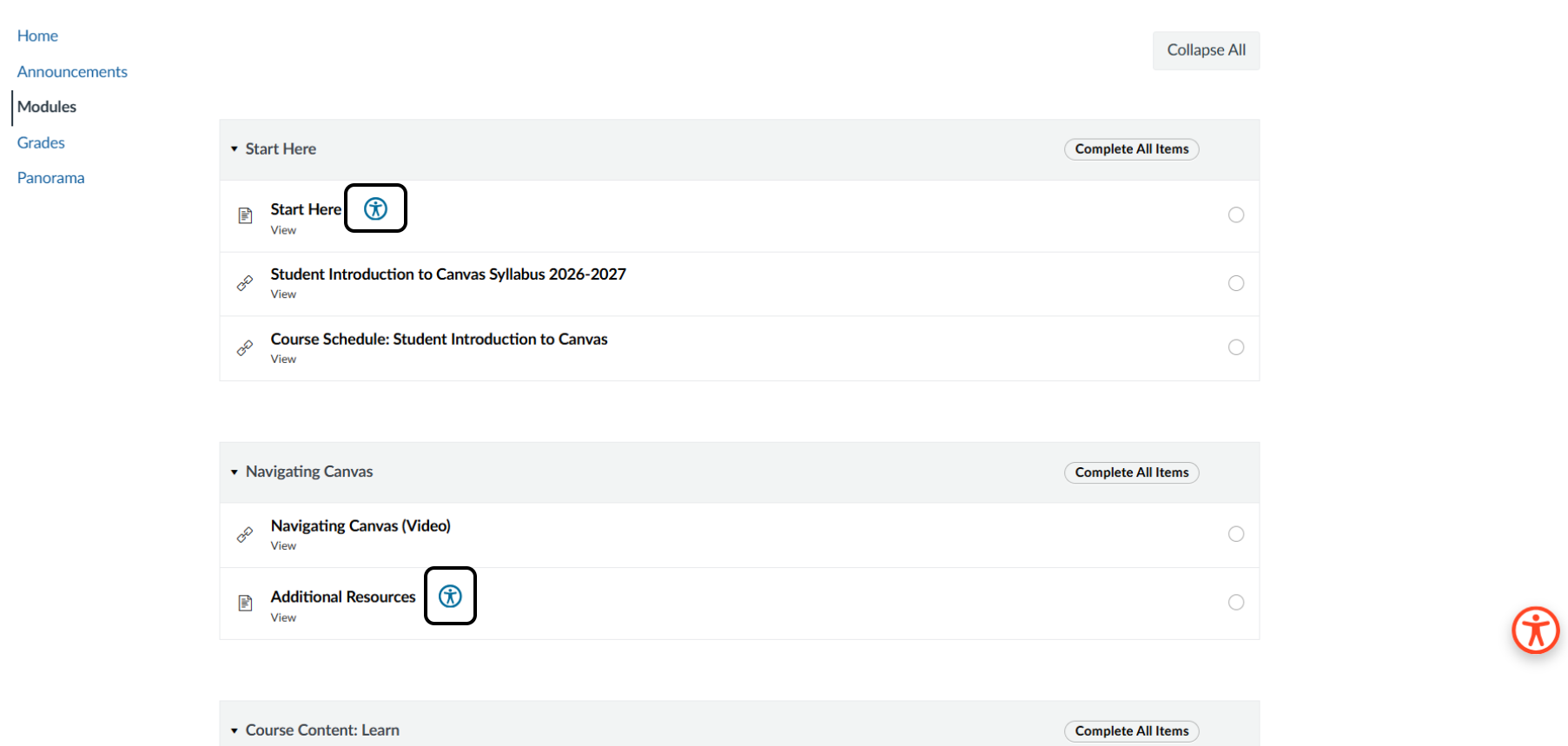This screenshot has height=746, width=1568.
Task: Mark the Syllabus 2026-2027 item's completion circle
Action: (x=1236, y=283)
